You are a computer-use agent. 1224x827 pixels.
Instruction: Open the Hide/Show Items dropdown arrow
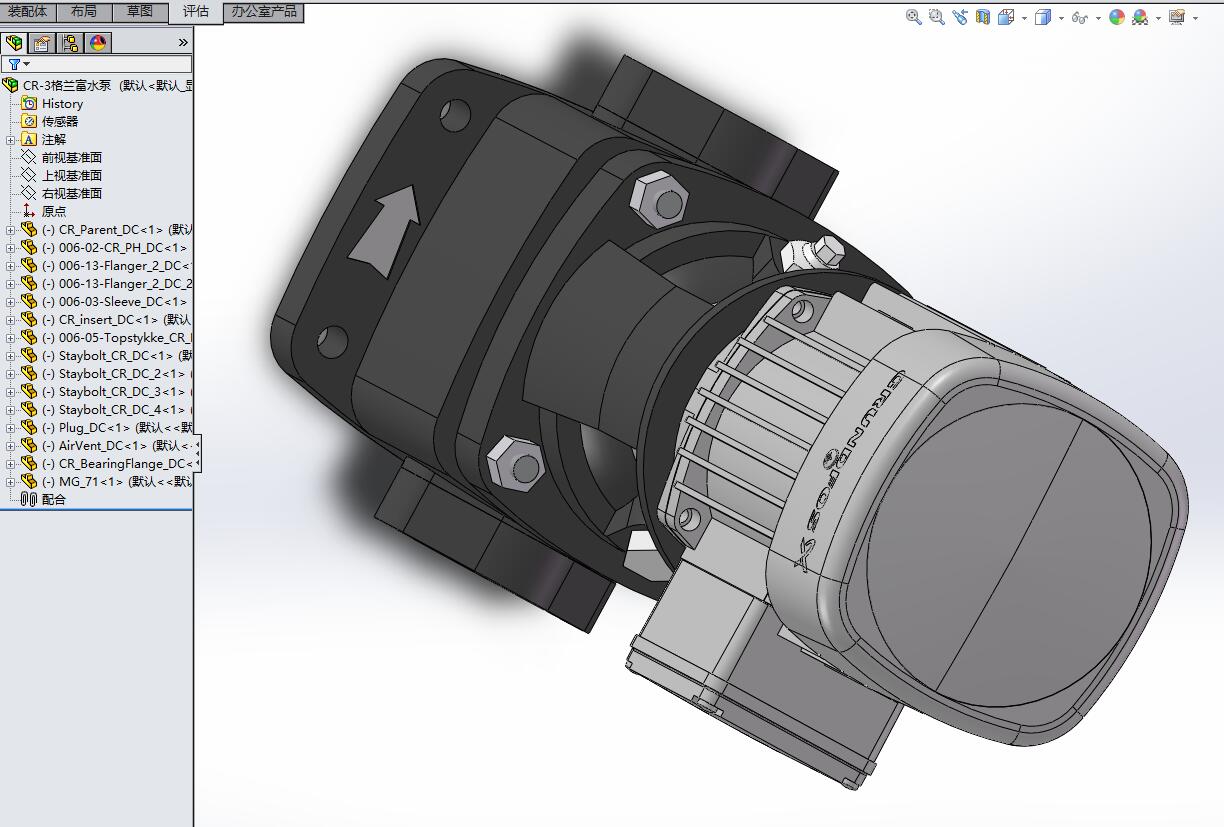1098,18
